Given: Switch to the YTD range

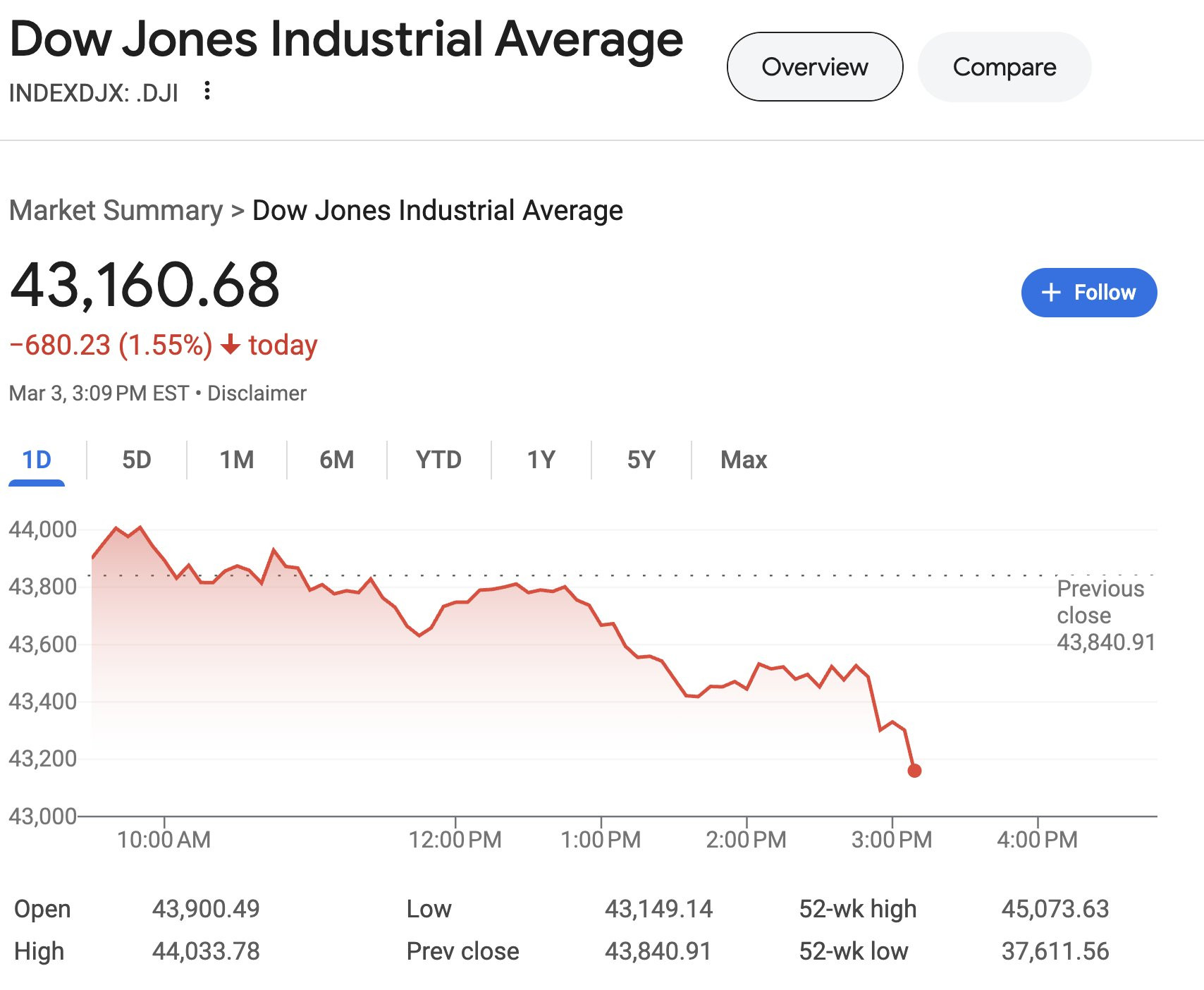Looking at the screenshot, I should (x=438, y=460).
